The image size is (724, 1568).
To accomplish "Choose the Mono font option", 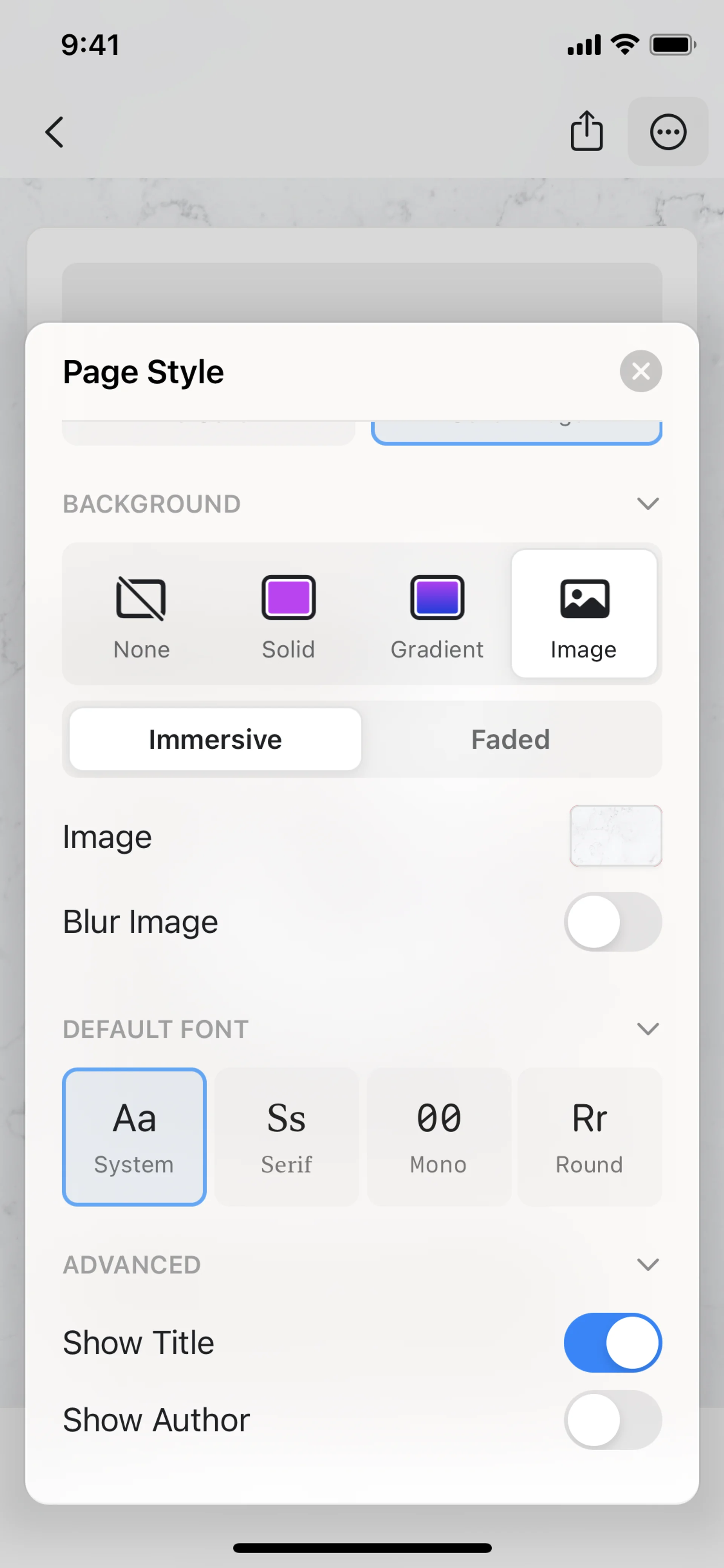I will click(x=439, y=1136).
